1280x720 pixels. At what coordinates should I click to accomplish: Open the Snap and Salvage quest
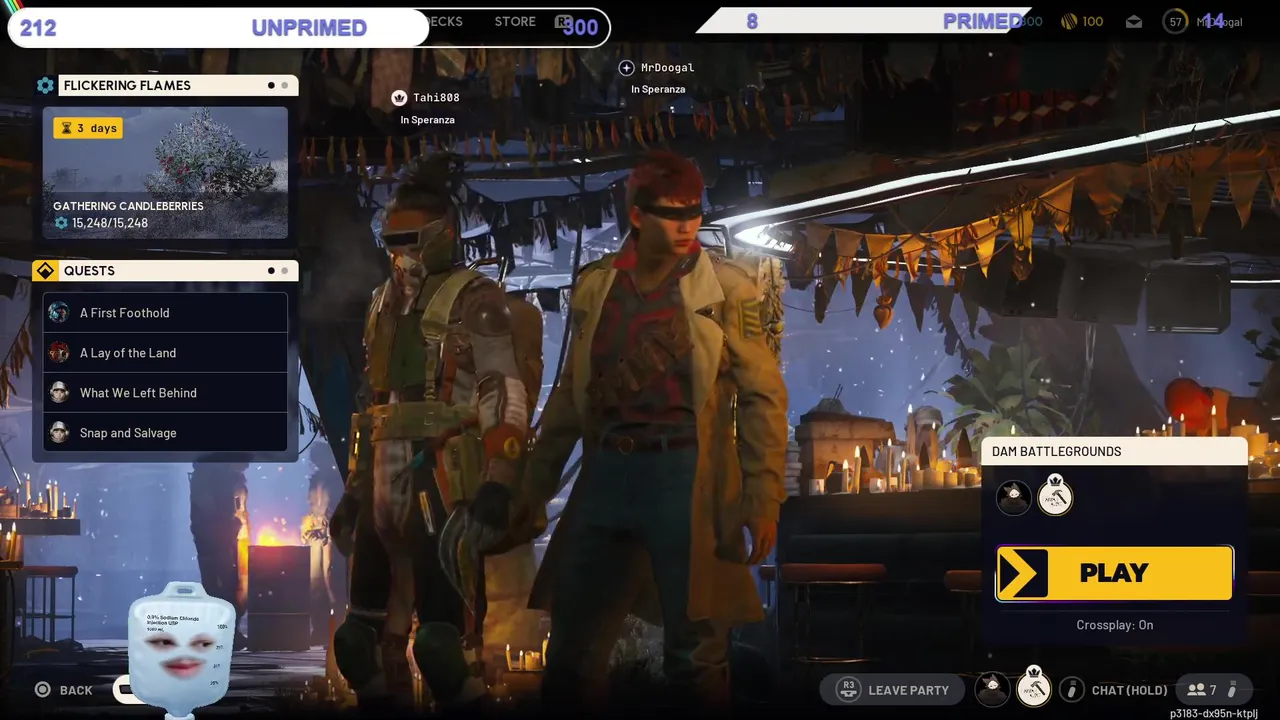pos(165,433)
